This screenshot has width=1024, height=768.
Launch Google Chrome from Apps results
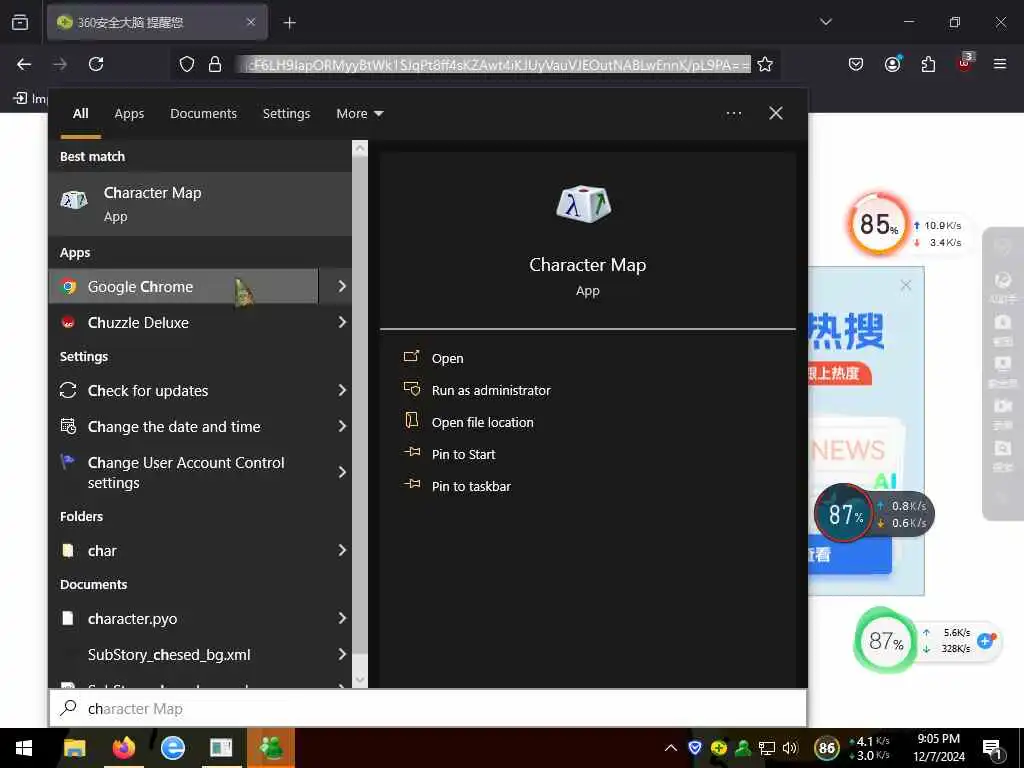[184, 287]
